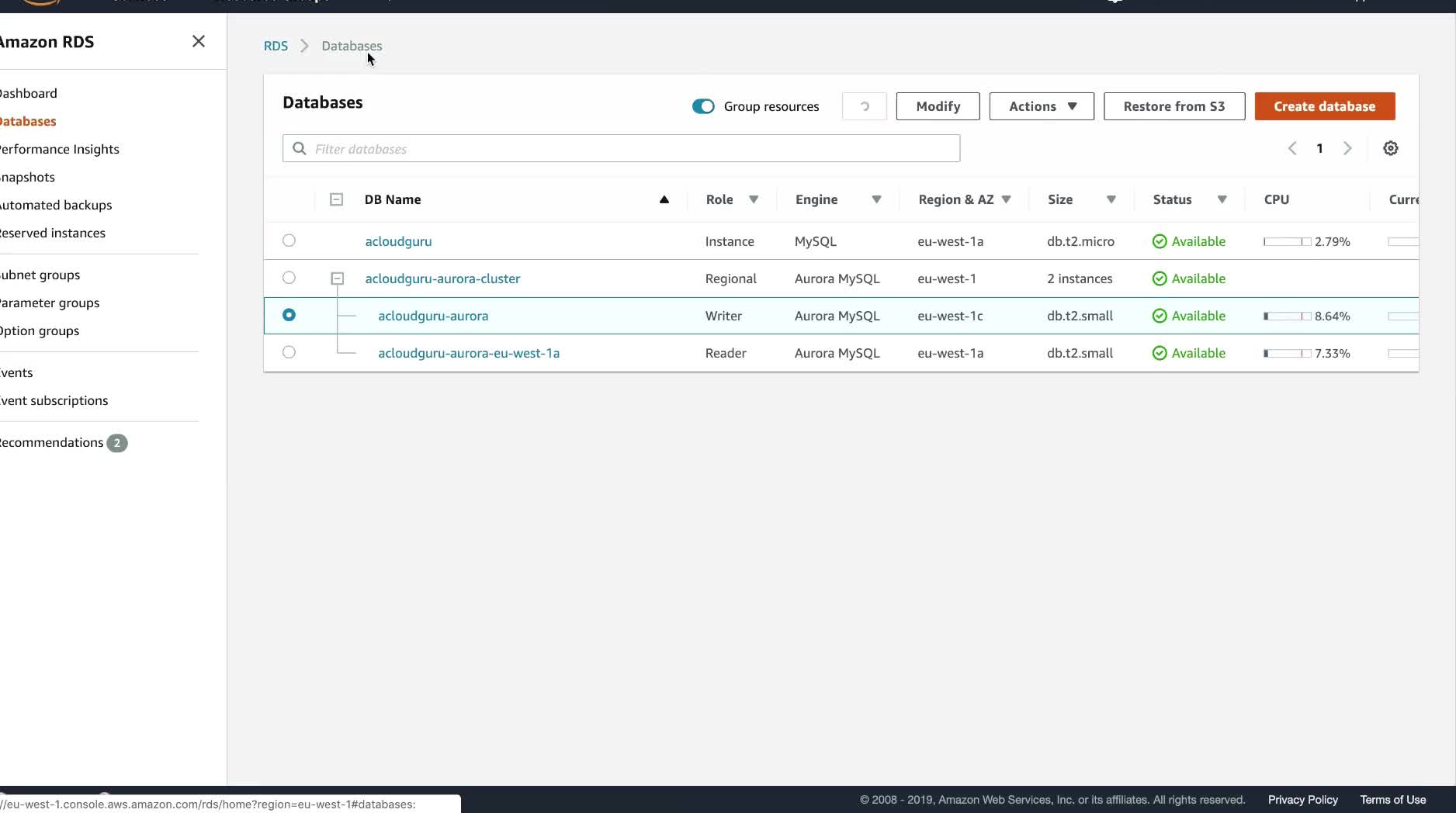Screen dimensions: 1456x813
Task: Click the refresh databases icon button
Action: click(864, 106)
